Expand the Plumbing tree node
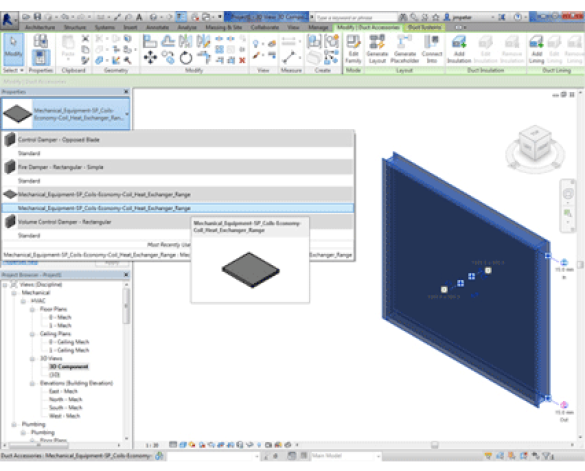585x471 pixels. (x=14, y=424)
